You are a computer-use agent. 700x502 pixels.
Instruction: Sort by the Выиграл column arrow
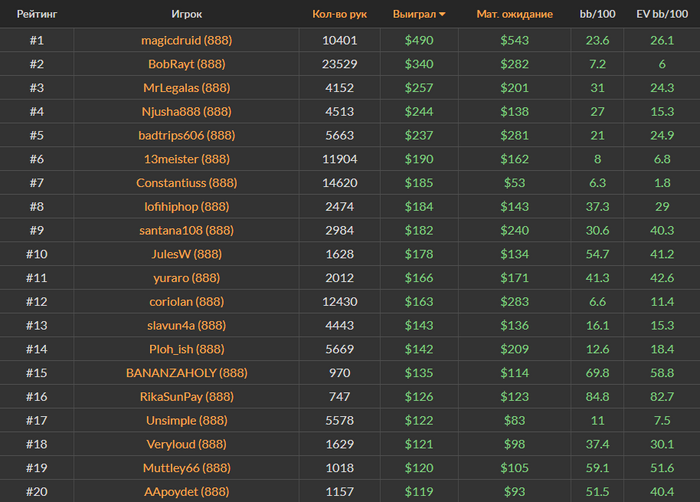[443, 15]
